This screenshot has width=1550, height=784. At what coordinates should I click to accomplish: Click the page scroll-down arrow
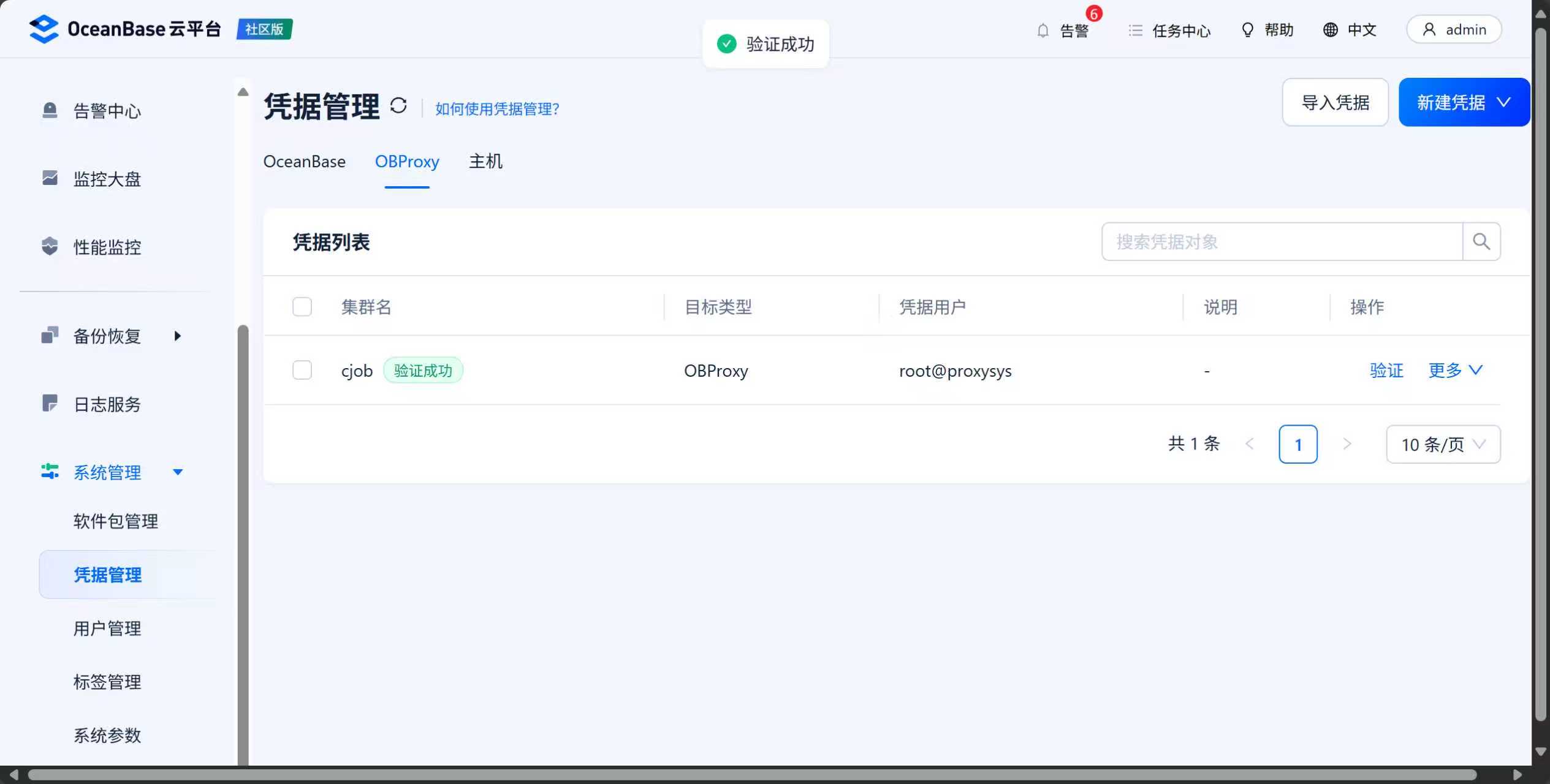tap(1541, 752)
